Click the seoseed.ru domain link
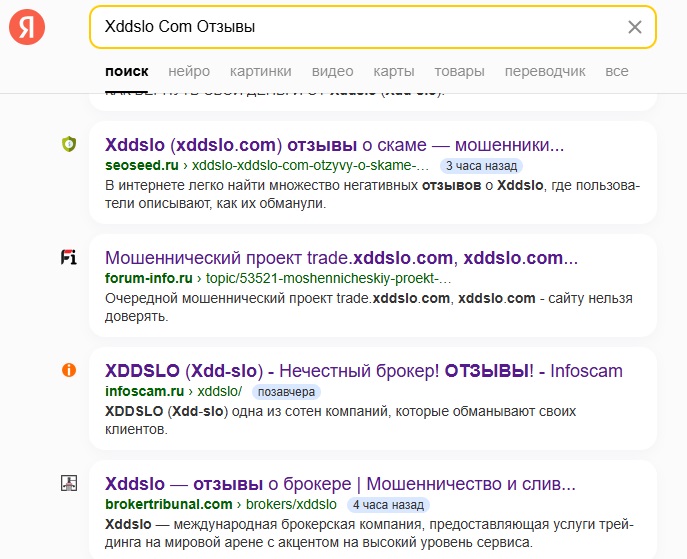Image resolution: width=687 pixels, height=559 pixels. coord(142,166)
